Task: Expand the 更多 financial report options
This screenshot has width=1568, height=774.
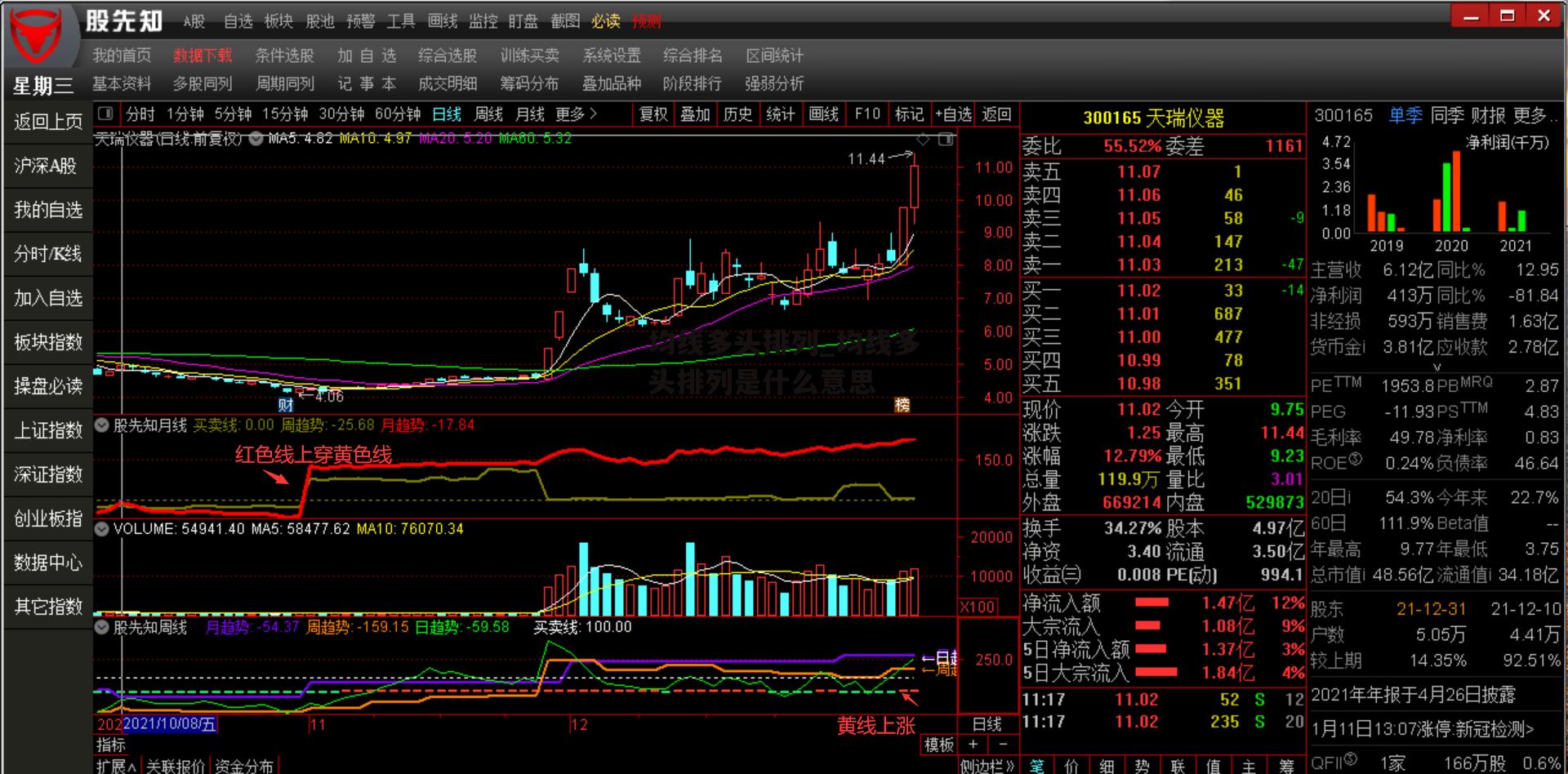Action: click(x=1535, y=115)
